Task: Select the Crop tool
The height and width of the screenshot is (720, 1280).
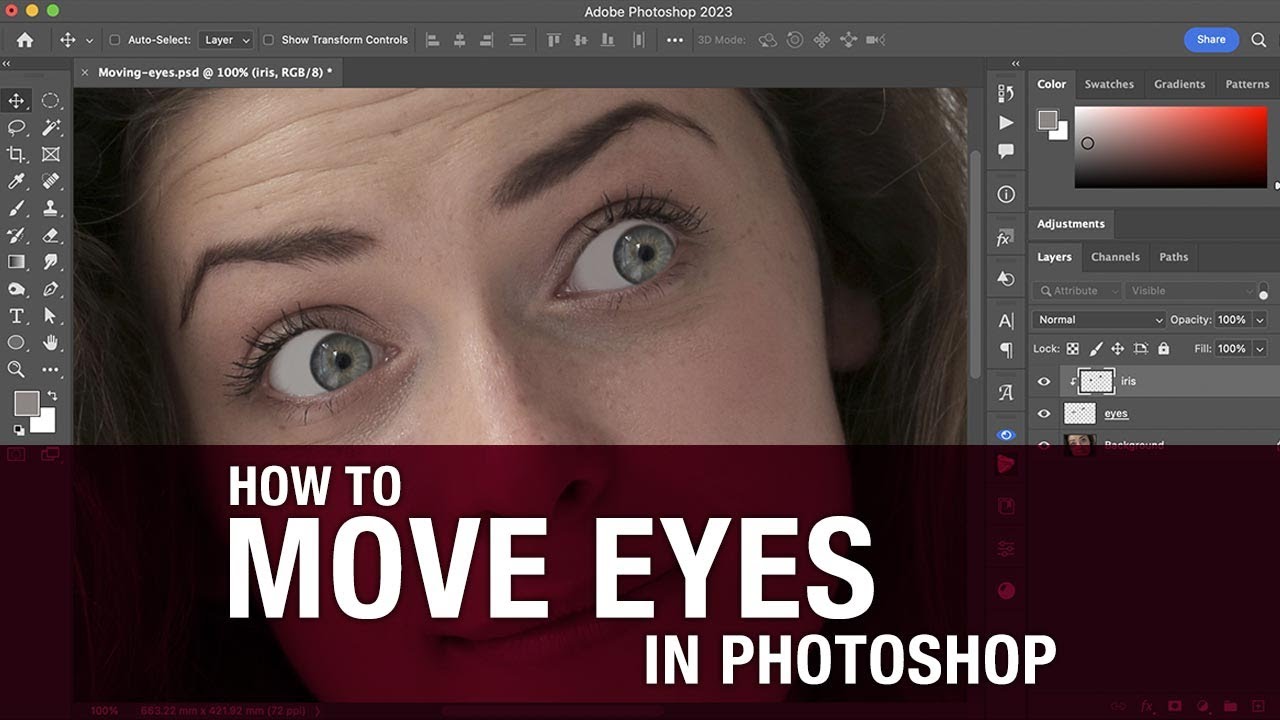Action: coord(17,155)
